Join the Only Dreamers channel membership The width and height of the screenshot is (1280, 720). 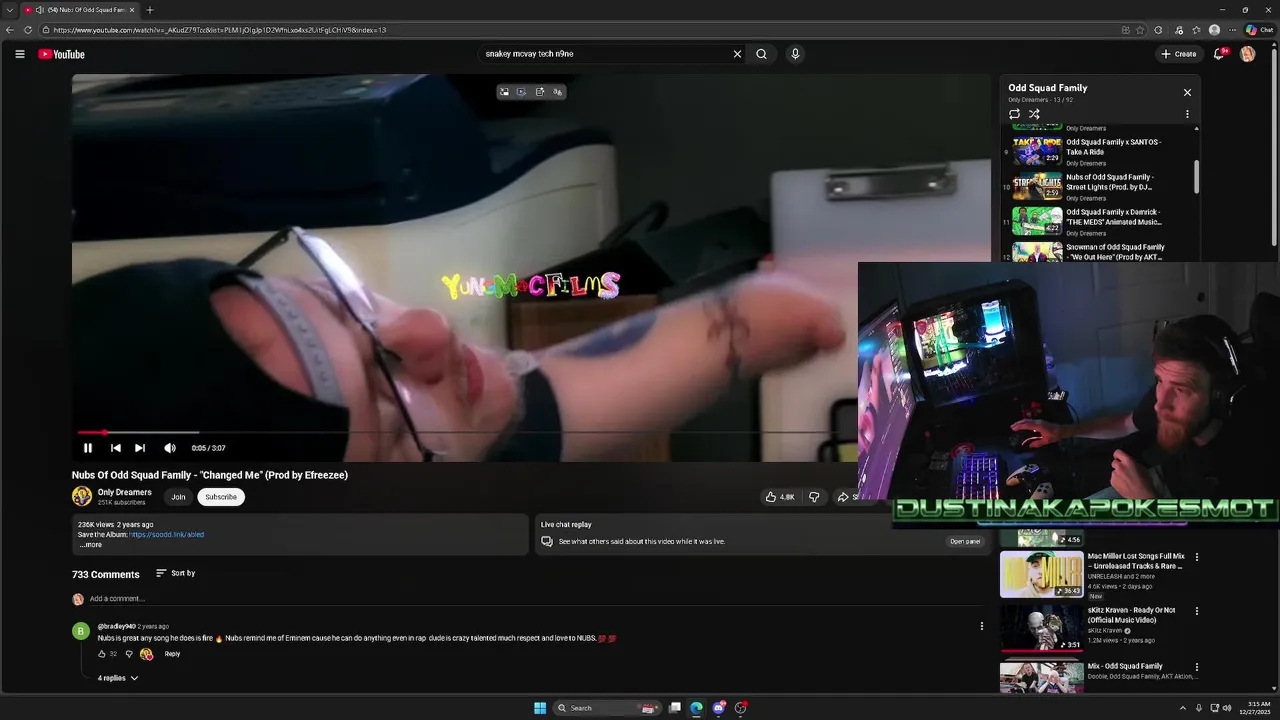pyautogui.click(x=178, y=497)
